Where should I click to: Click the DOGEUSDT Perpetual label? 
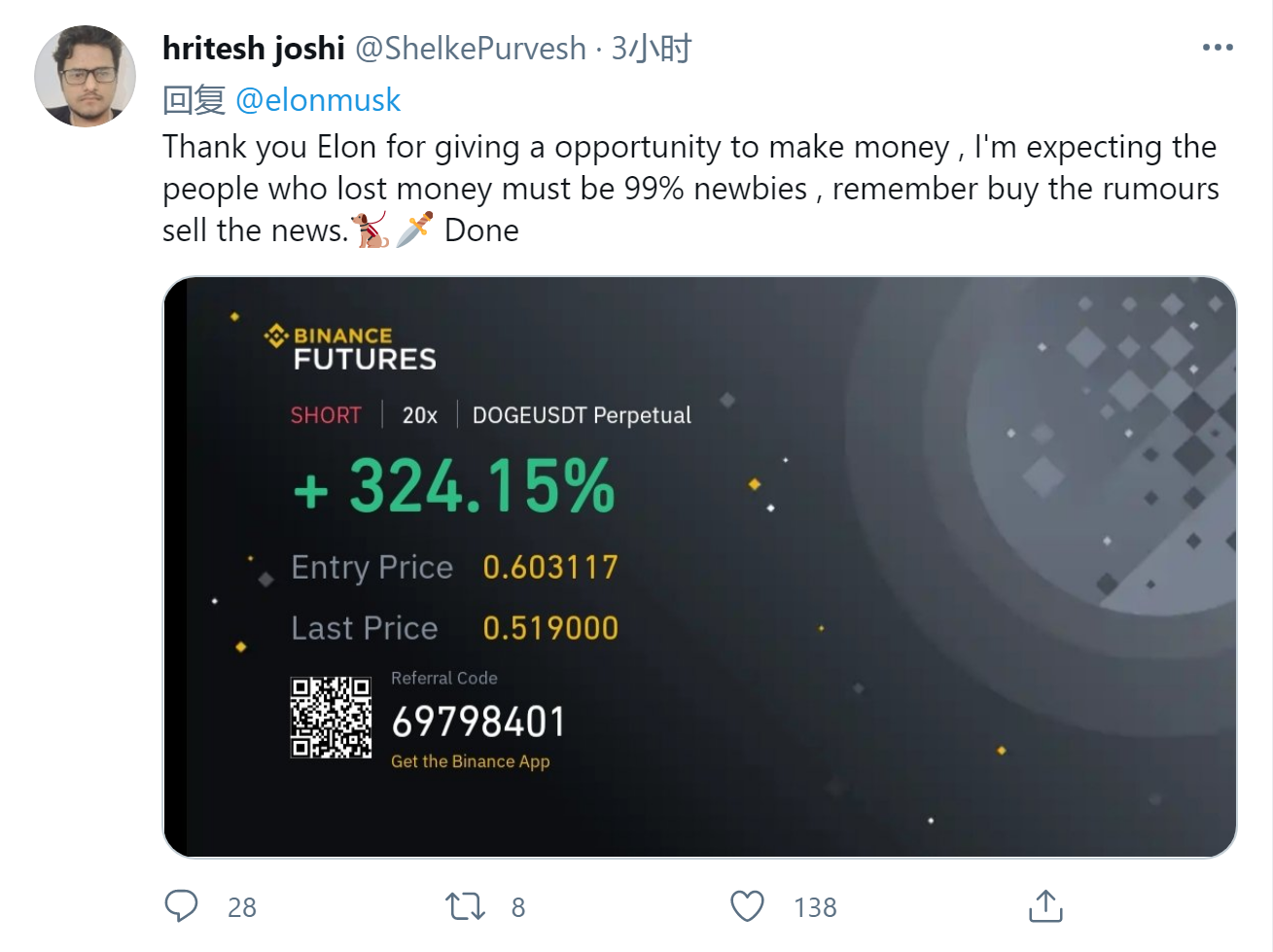tap(582, 415)
